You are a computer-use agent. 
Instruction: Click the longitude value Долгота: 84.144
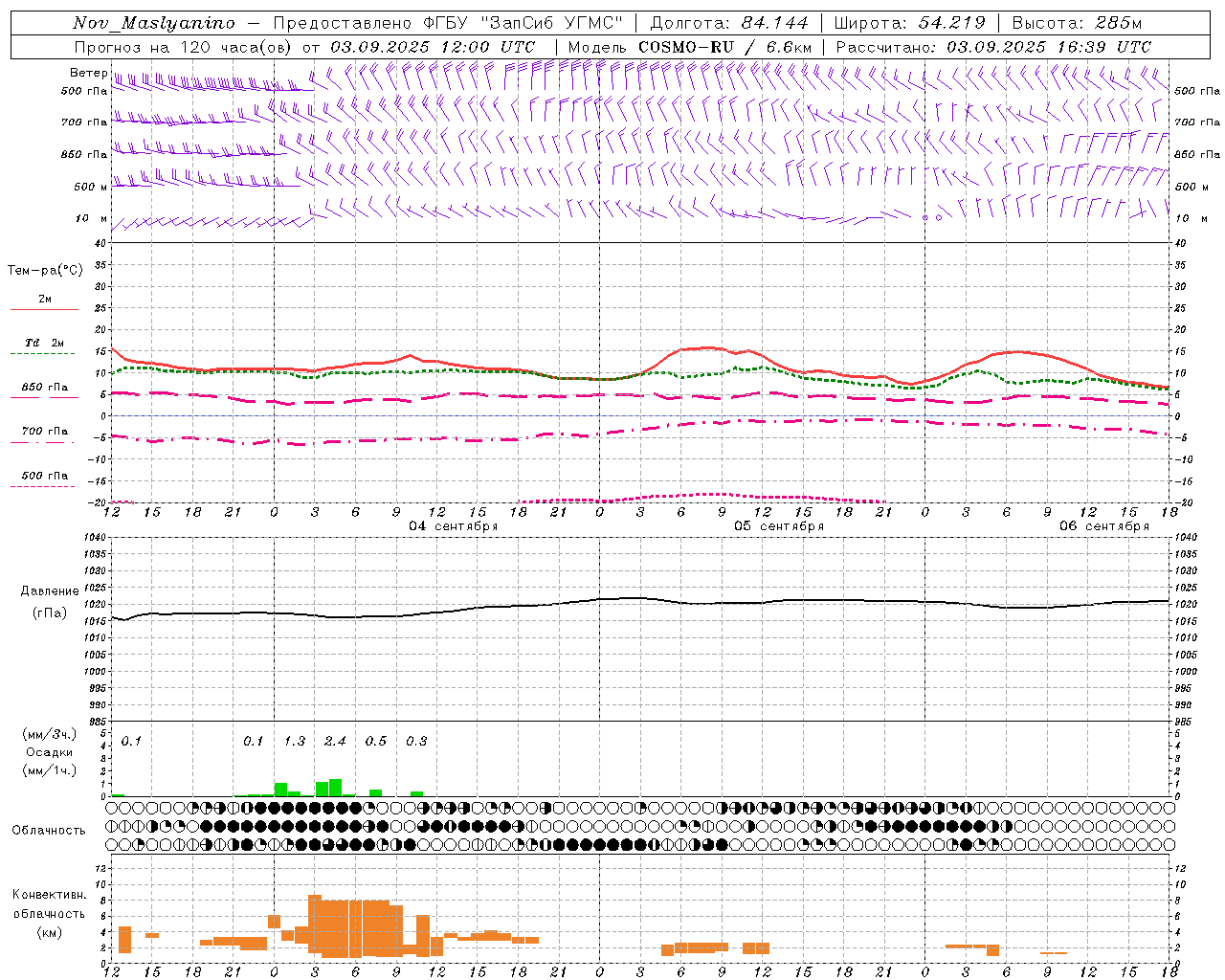[x=729, y=23]
